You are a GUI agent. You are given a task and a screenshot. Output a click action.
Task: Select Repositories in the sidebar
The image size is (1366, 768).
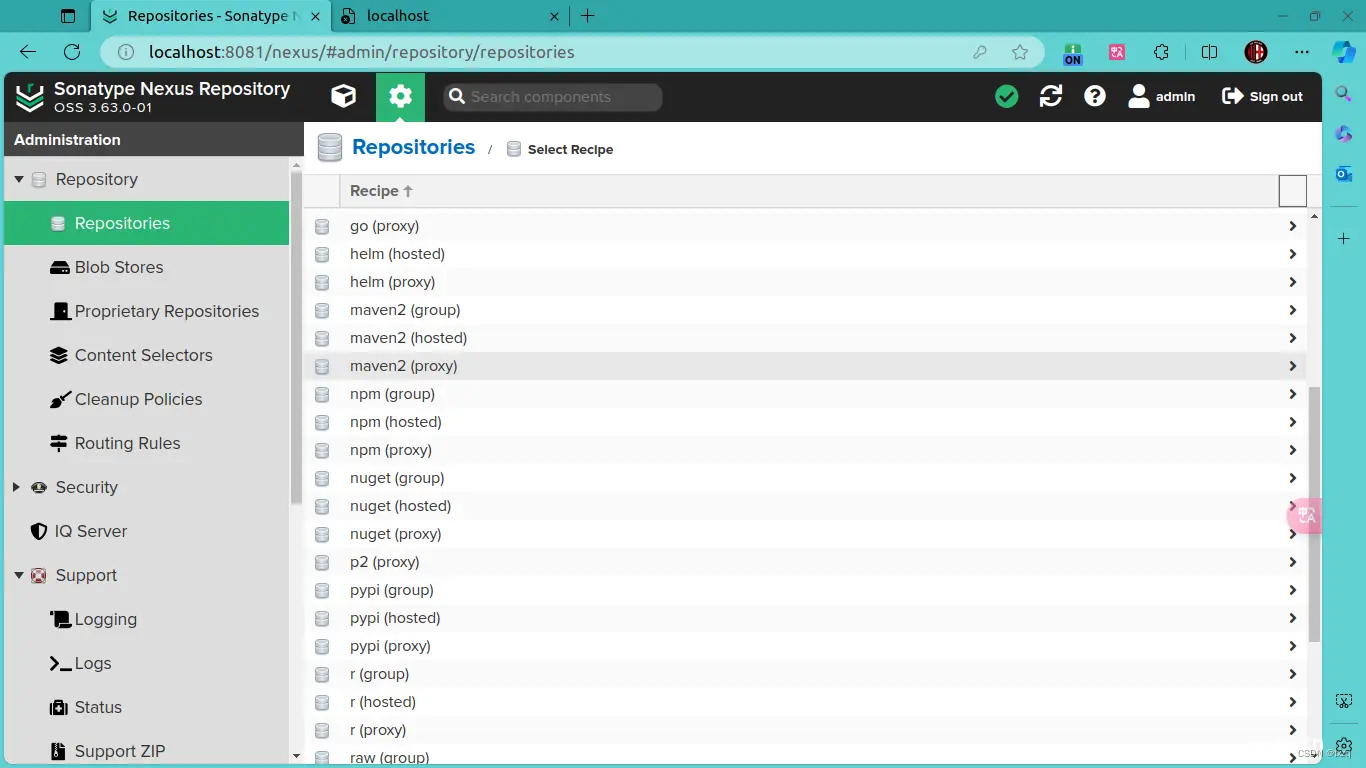(x=146, y=223)
